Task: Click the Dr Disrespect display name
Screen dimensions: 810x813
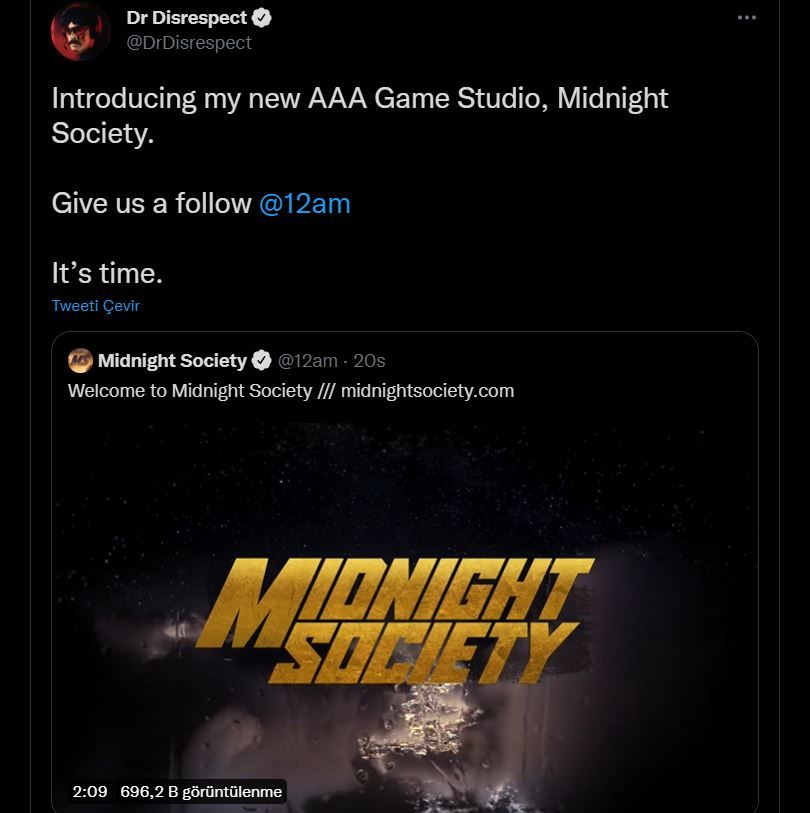Action: pyautogui.click(x=187, y=18)
